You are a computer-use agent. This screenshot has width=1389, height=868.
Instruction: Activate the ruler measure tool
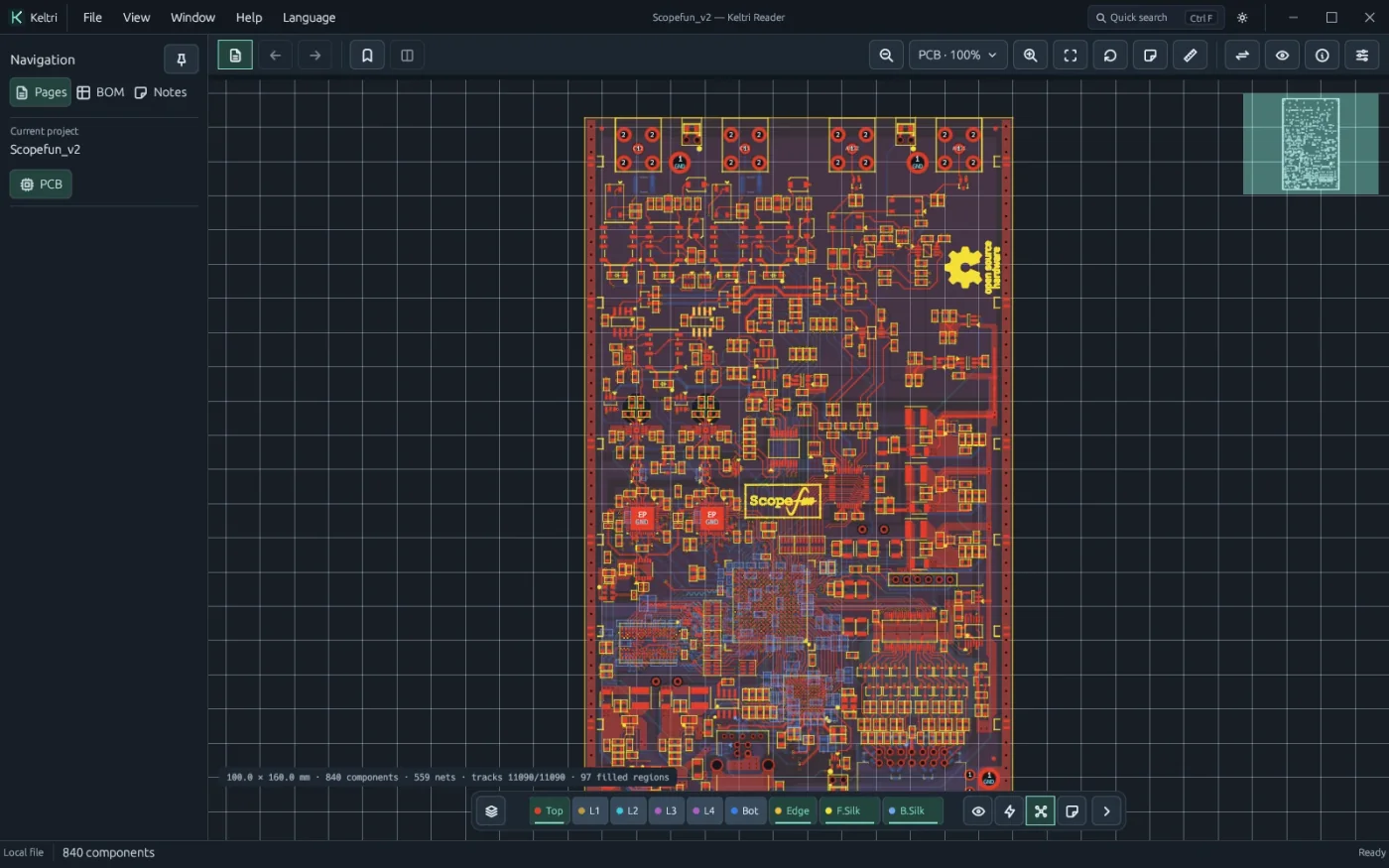pyautogui.click(x=1191, y=56)
